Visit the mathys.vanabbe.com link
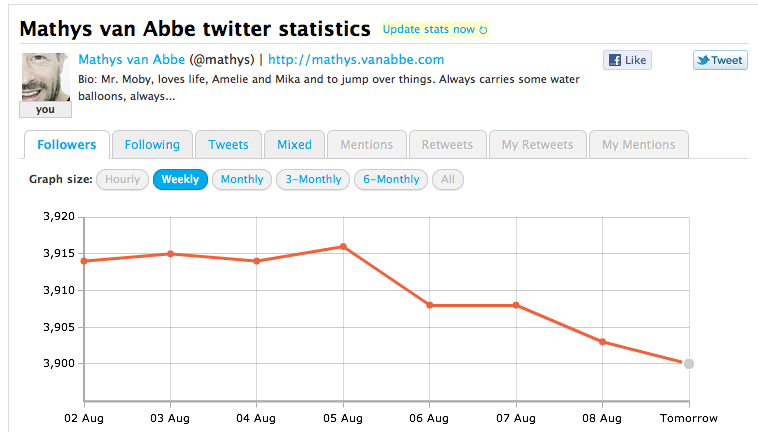This screenshot has height=432, width=758. (356, 60)
